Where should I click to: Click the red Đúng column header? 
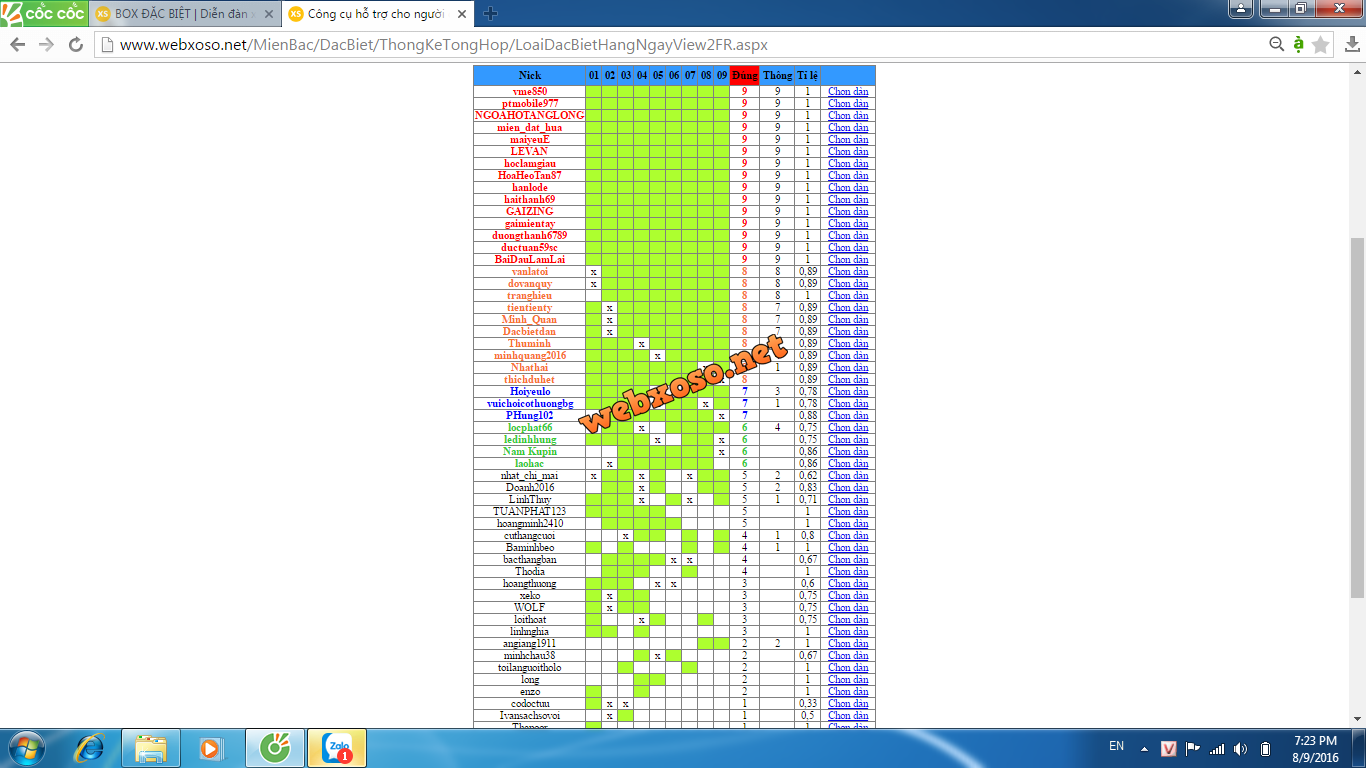coord(745,76)
